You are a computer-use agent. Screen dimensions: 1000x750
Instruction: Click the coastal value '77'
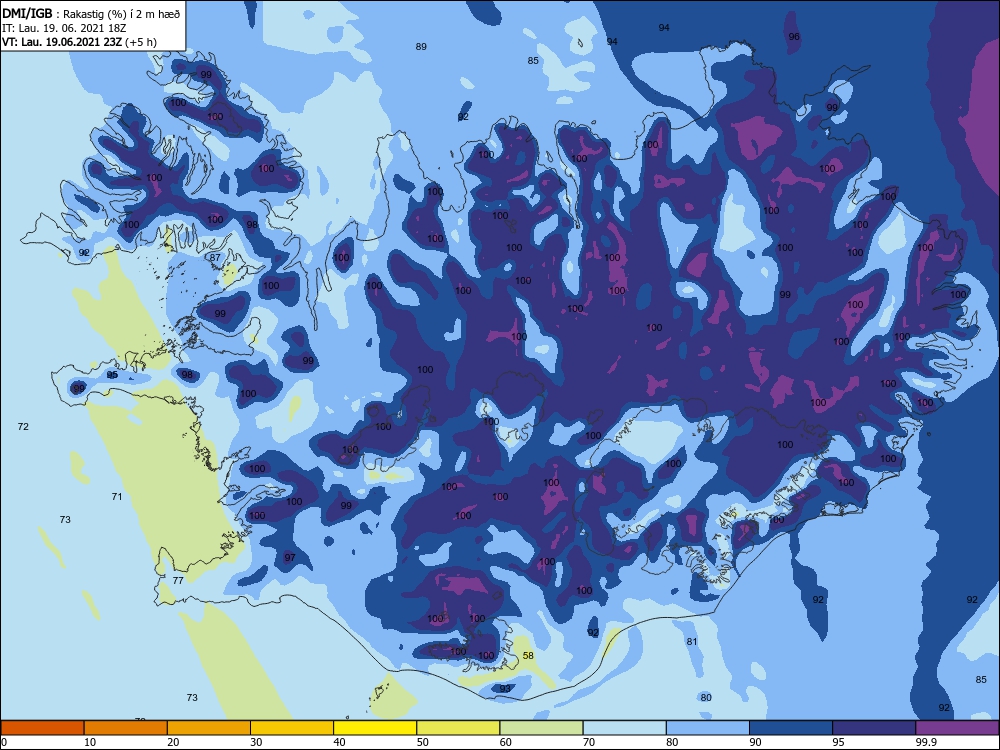pyautogui.click(x=178, y=580)
